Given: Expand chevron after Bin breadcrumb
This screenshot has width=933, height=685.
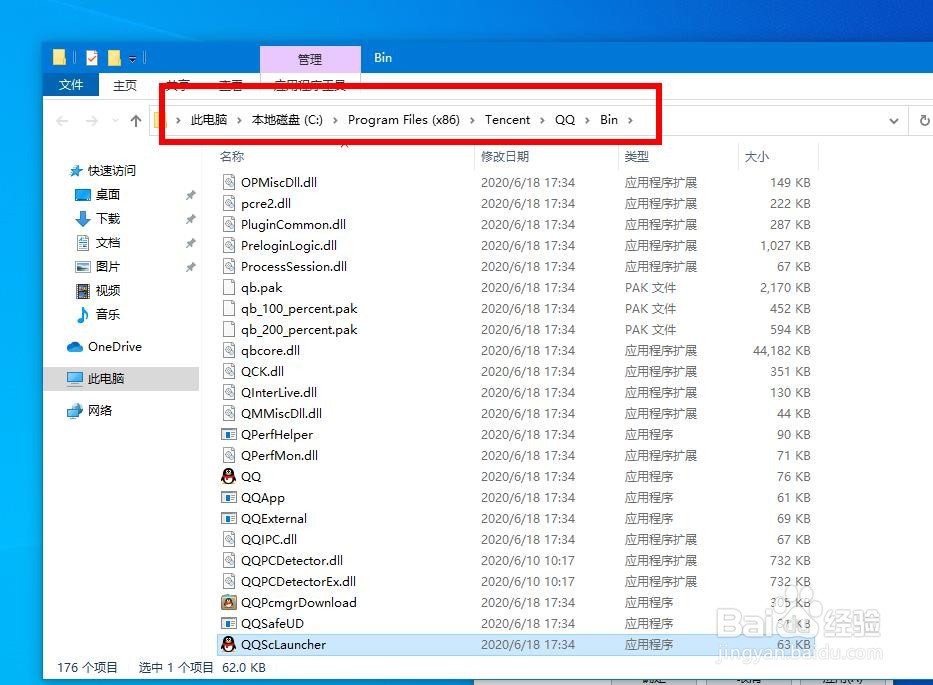Looking at the screenshot, I should [630, 121].
